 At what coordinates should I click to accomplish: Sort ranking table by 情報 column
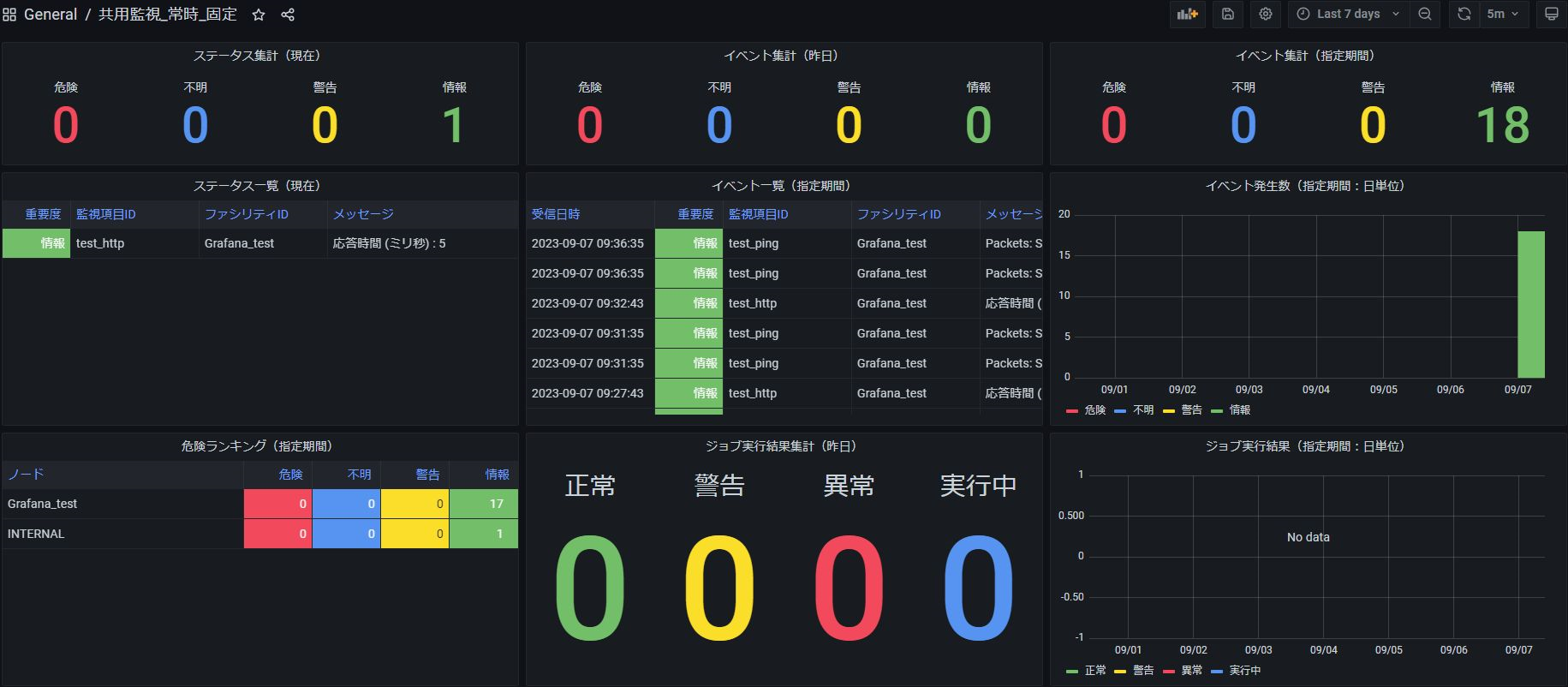[497, 475]
